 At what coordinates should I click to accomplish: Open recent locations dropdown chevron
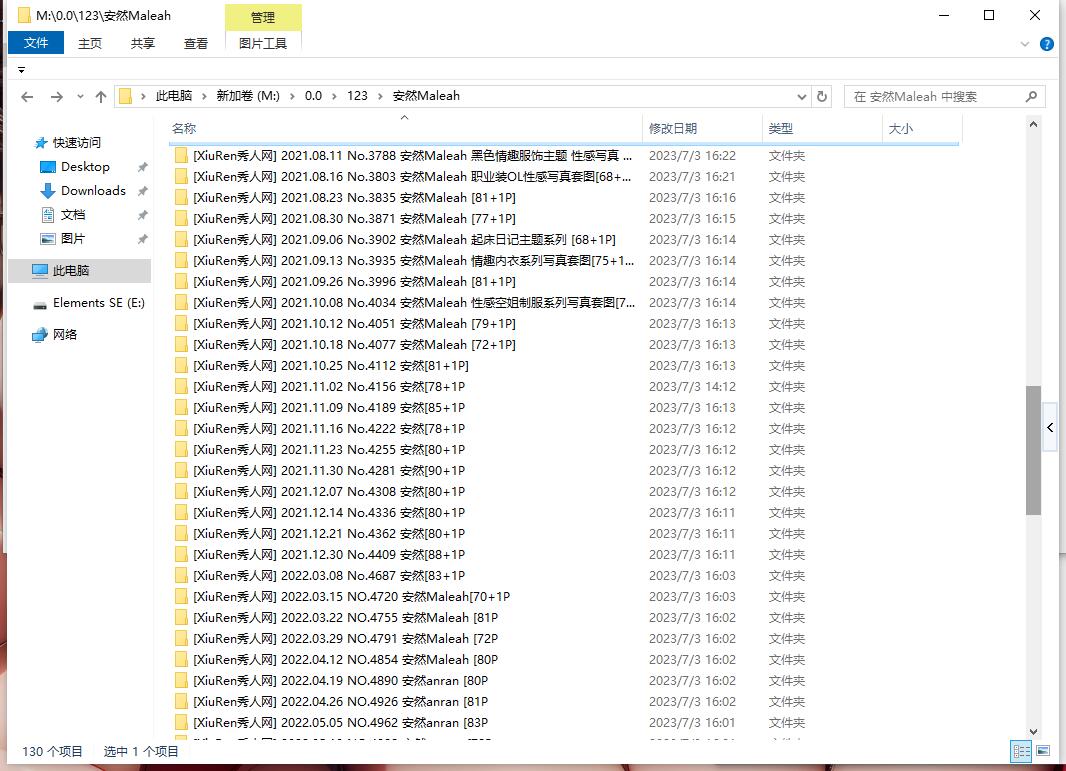(80, 97)
